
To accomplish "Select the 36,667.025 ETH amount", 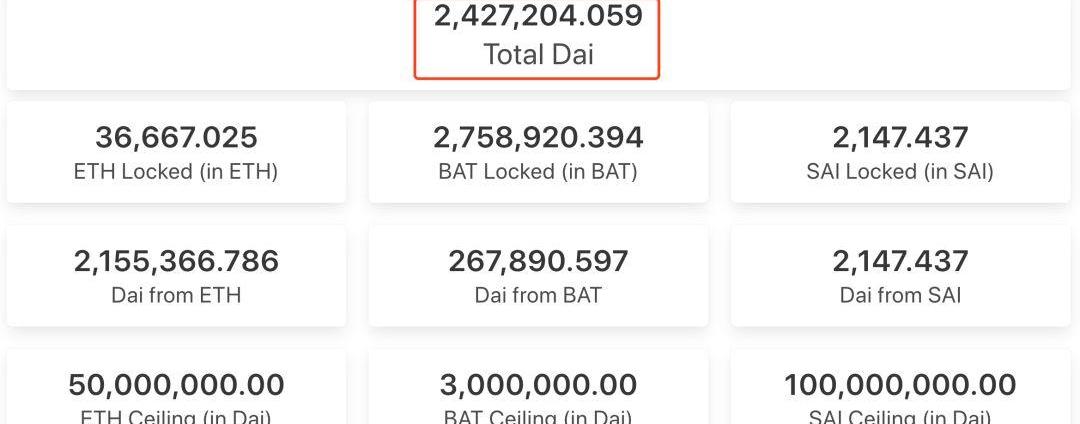I will point(176,137).
